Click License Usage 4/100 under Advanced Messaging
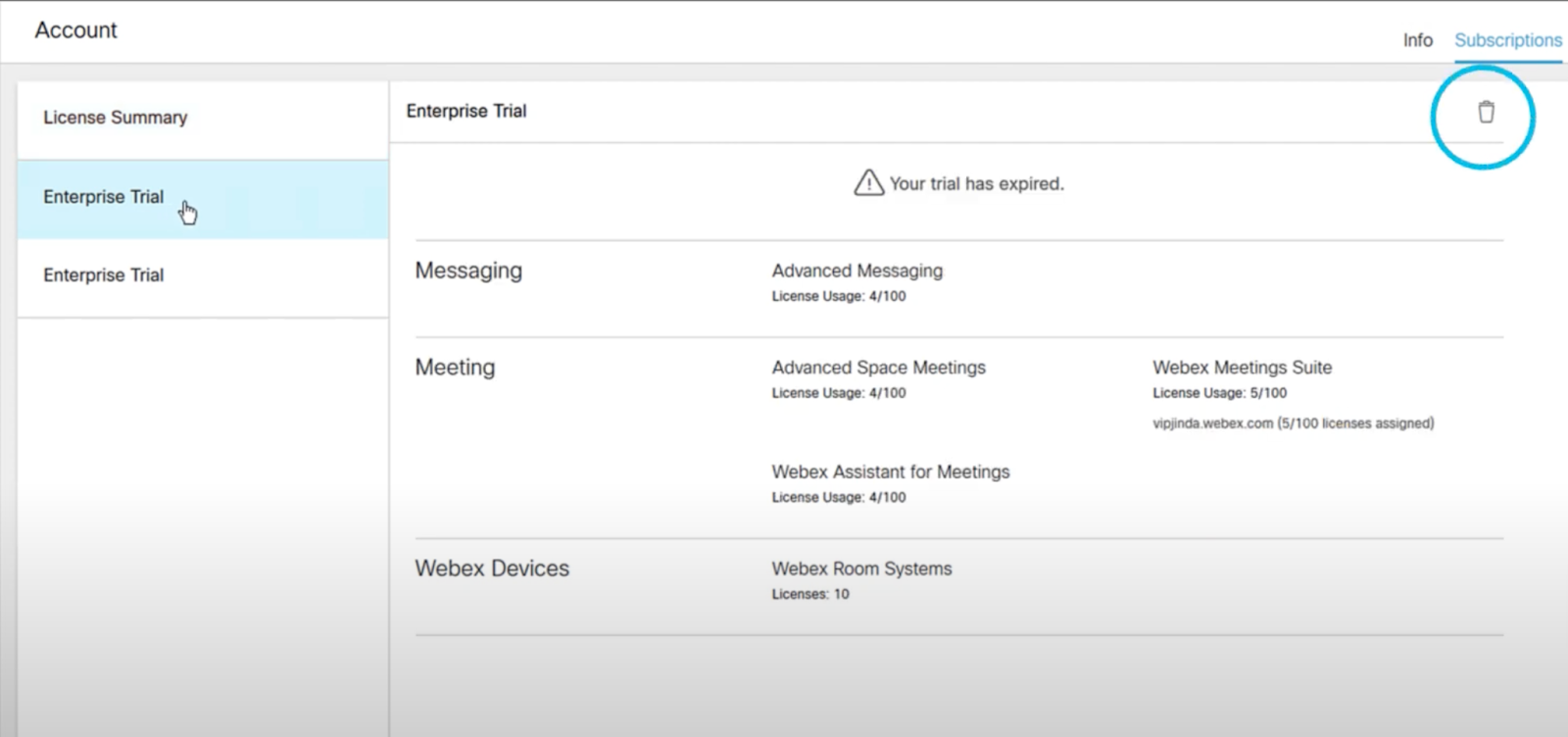 click(x=839, y=296)
